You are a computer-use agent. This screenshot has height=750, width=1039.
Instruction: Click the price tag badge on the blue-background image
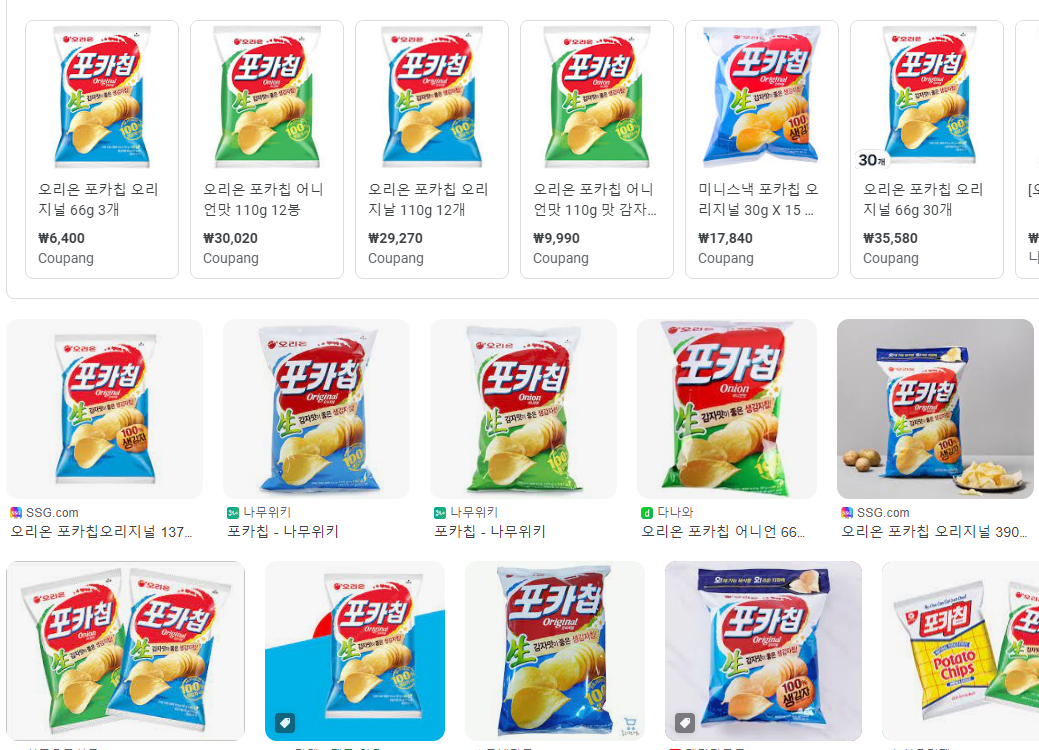pyautogui.click(x=285, y=723)
